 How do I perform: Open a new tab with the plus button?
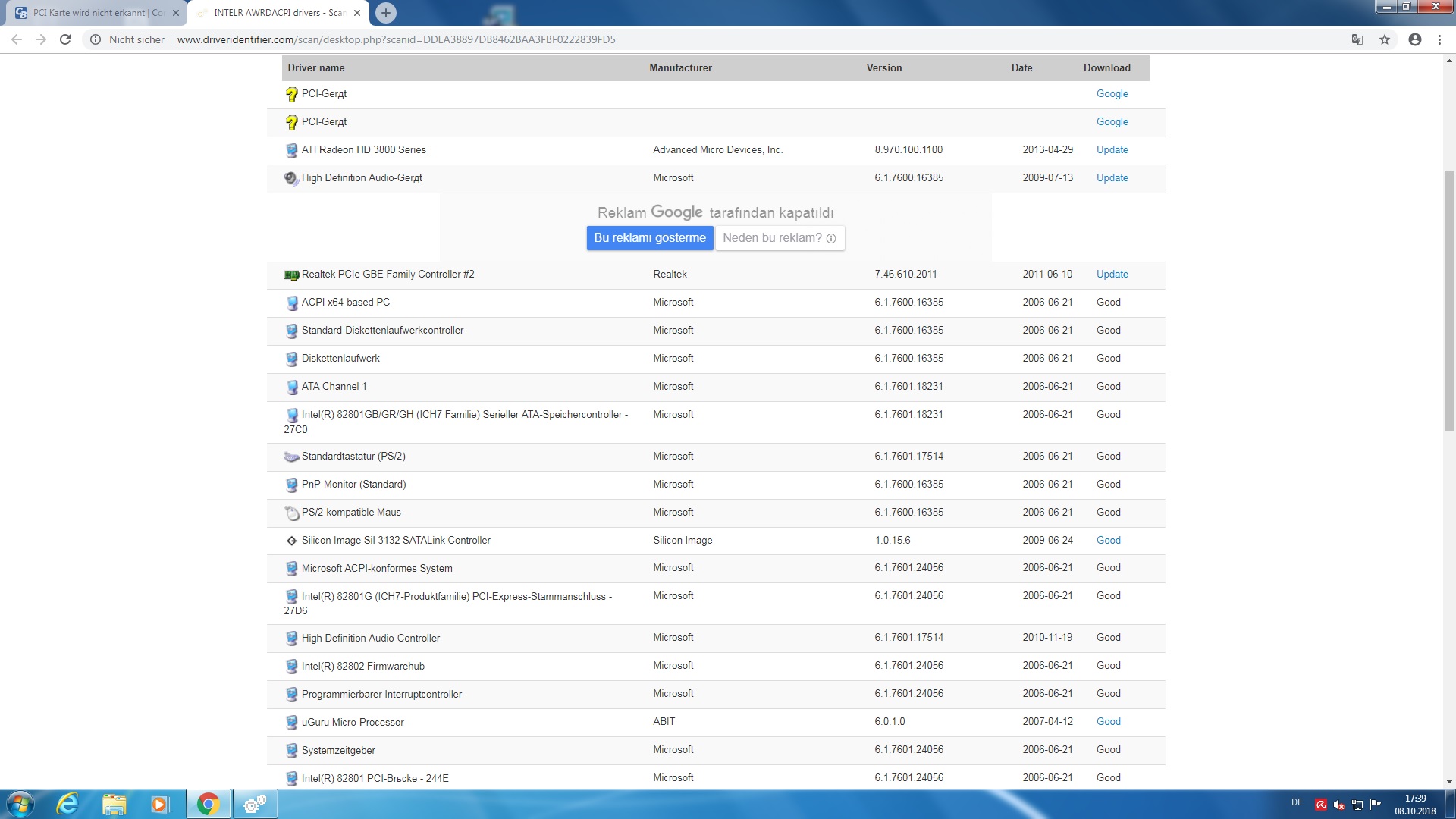386,12
